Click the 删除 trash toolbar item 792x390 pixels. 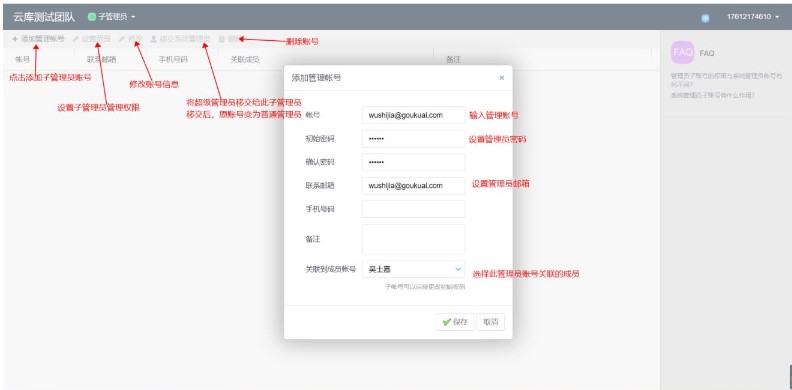(230, 39)
